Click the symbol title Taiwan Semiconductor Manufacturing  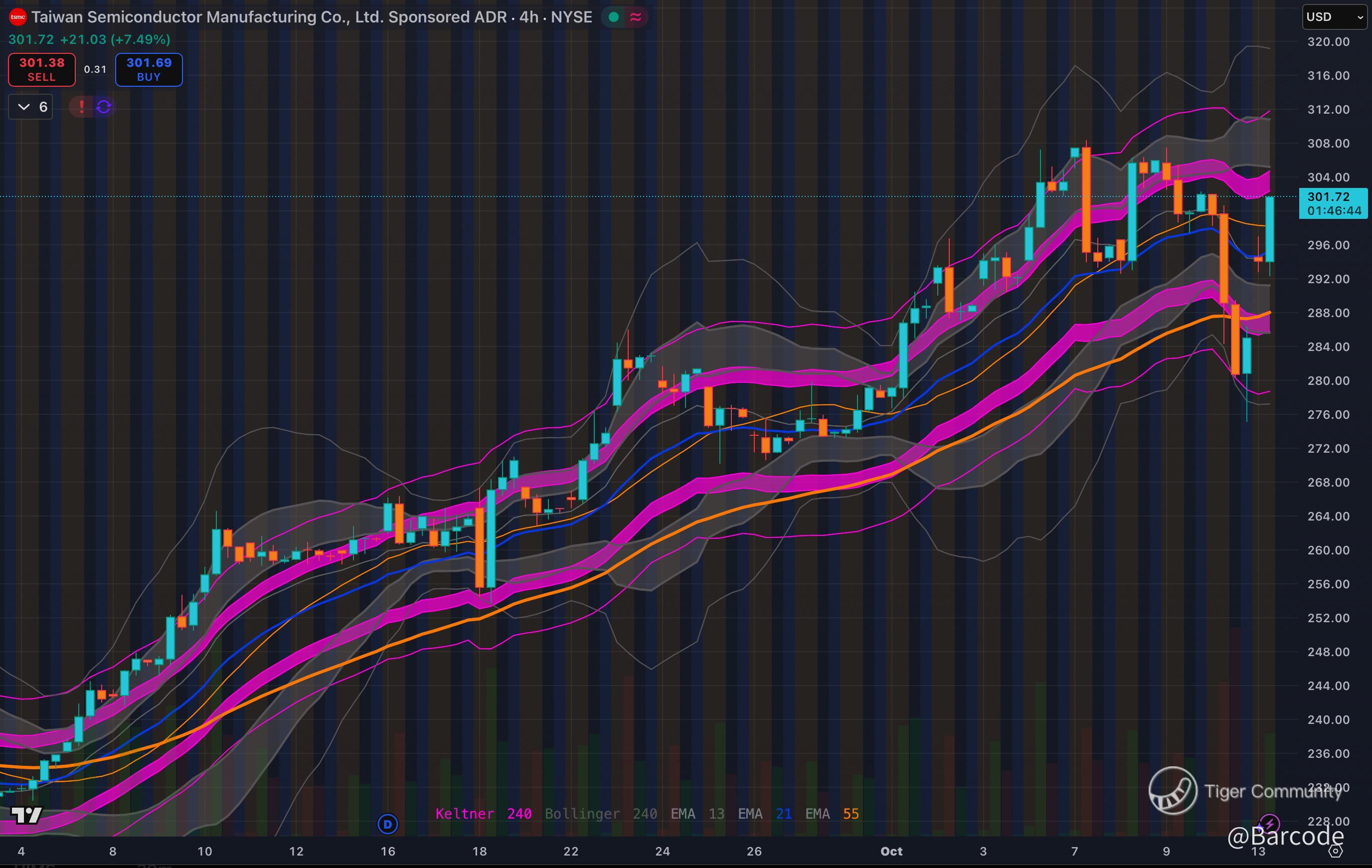268,17
